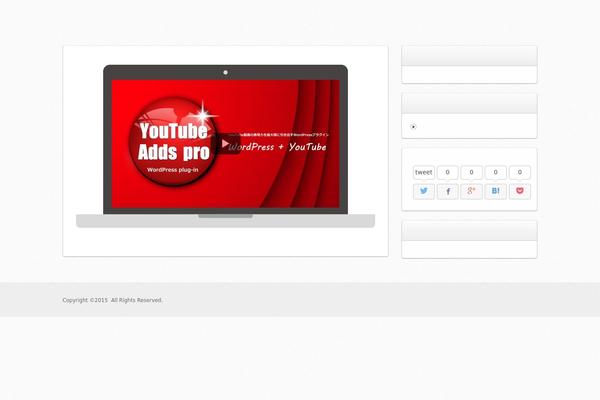The height and width of the screenshot is (400, 600).
Task: Click the small bullet icon in sidebar widget
Action: (413, 127)
